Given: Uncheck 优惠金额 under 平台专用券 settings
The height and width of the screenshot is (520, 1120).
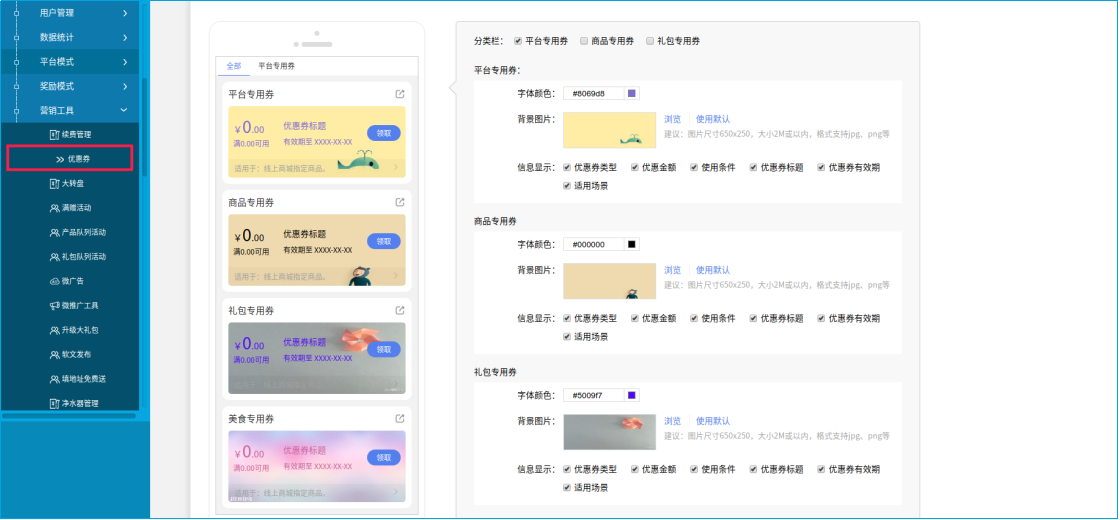Looking at the screenshot, I should 634,167.
